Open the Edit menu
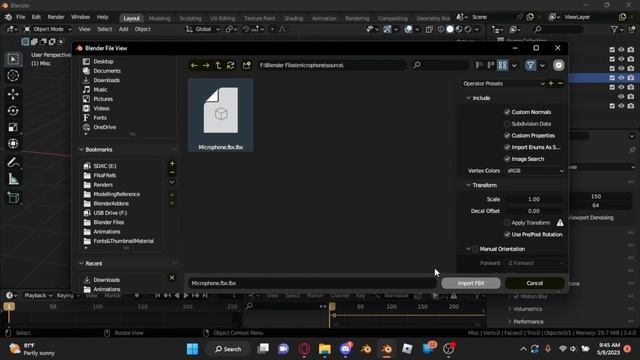Screen dimensions: 640x360 36,17
